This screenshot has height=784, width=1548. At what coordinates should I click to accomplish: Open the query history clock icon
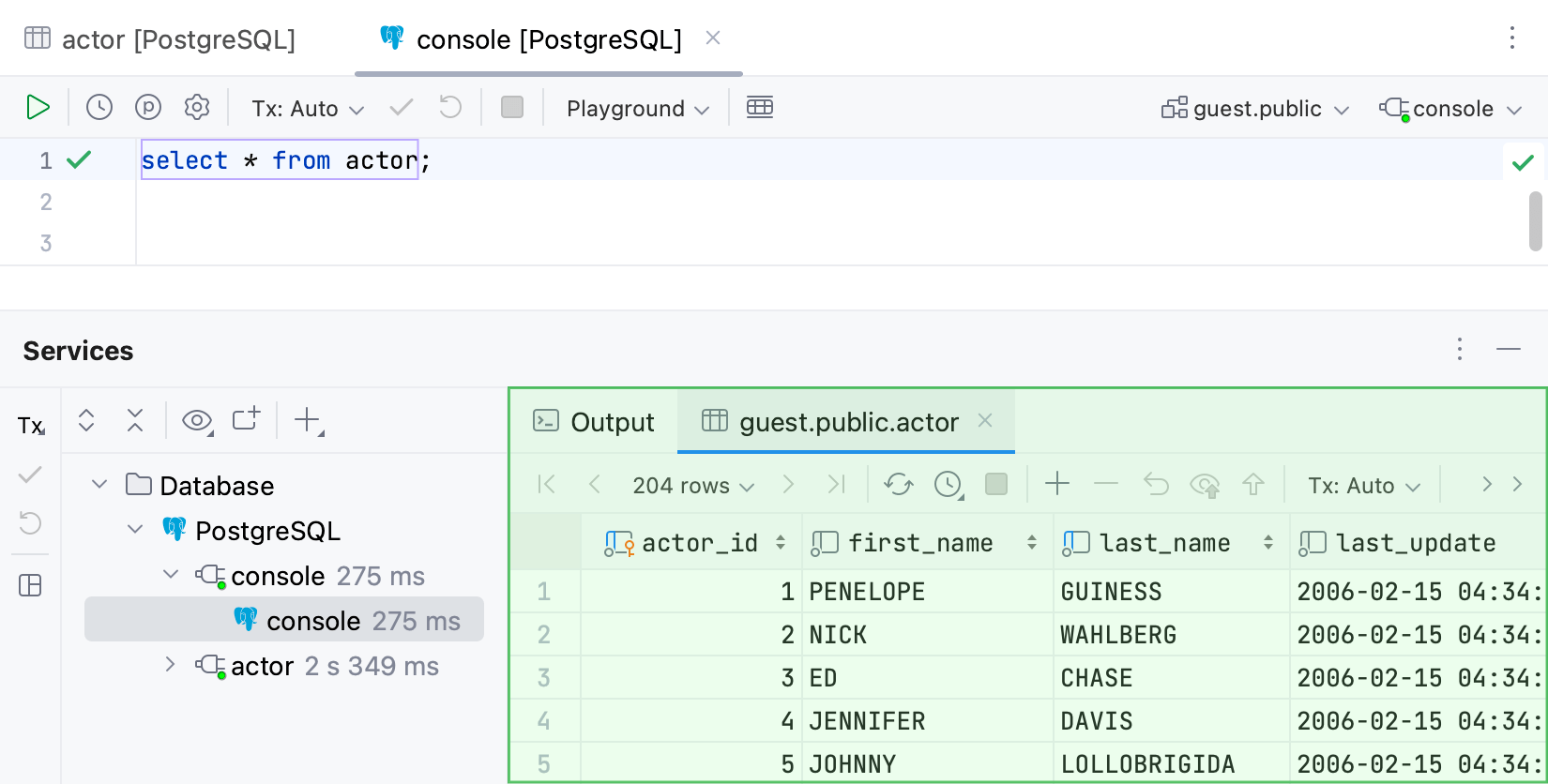99,108
